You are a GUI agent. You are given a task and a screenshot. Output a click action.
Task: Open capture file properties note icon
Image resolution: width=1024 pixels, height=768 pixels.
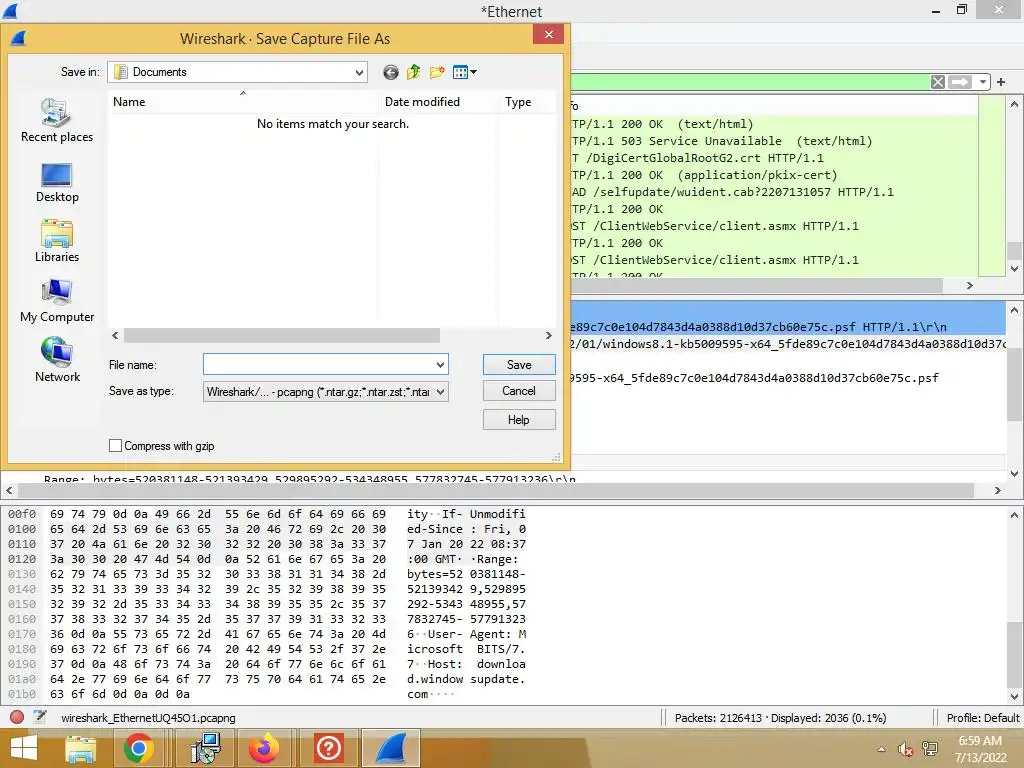[x=40, y=717]
